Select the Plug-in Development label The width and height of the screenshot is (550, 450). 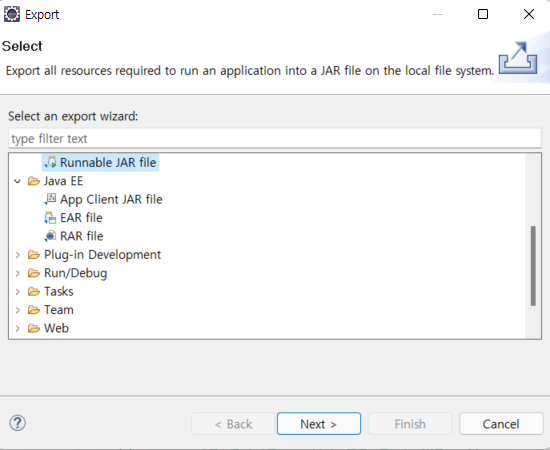click(x=102, y=255)
